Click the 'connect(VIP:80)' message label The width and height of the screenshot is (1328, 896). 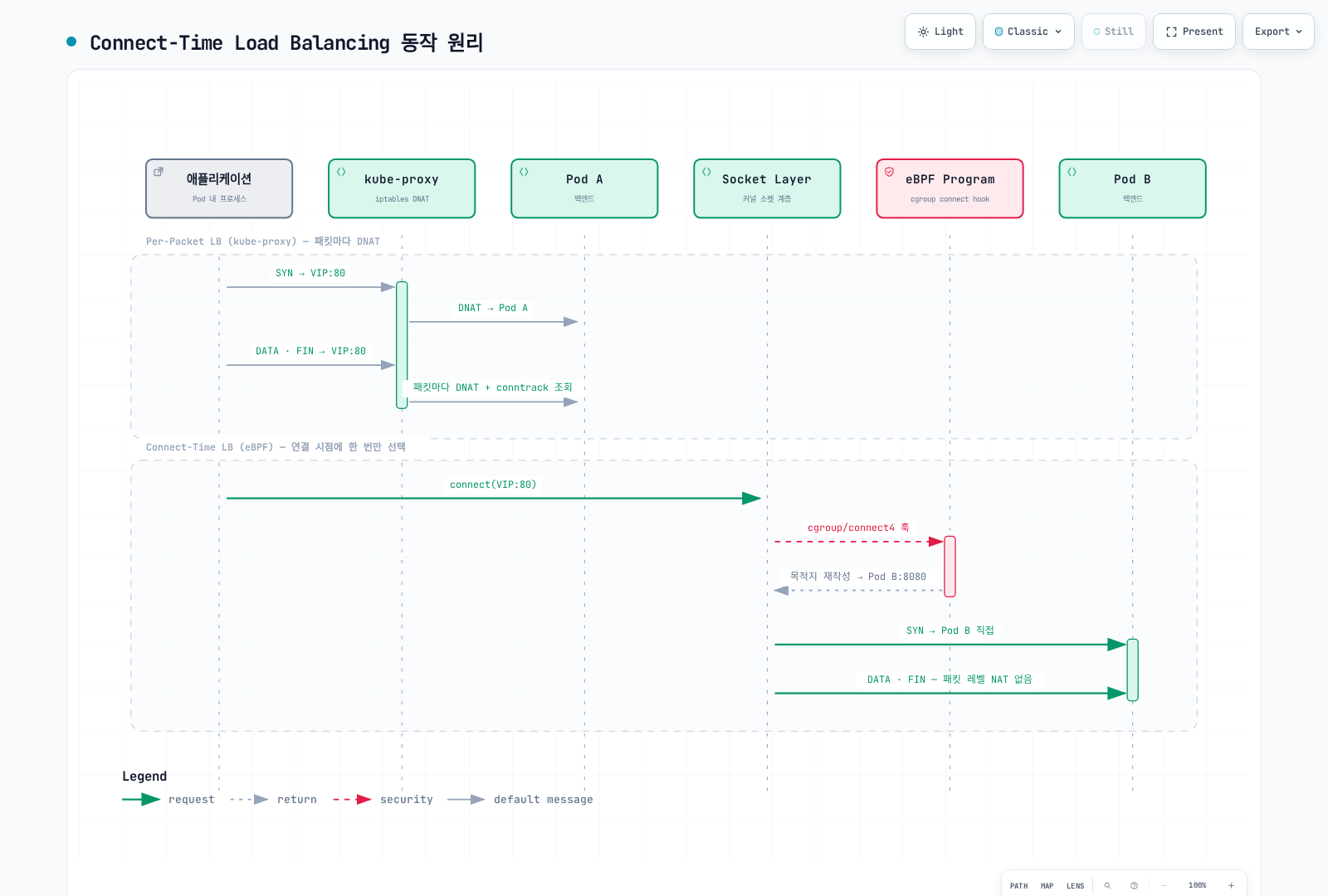[x=493, y=485]
